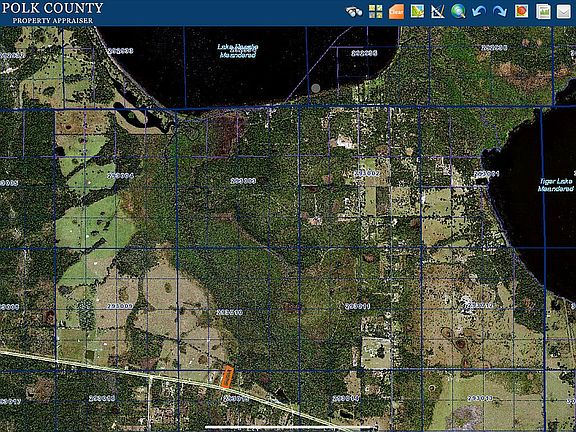The height and width of the screenshot is (432, 576).
Task: Open the four-square grid selection tool
Action: coord(375,11)
